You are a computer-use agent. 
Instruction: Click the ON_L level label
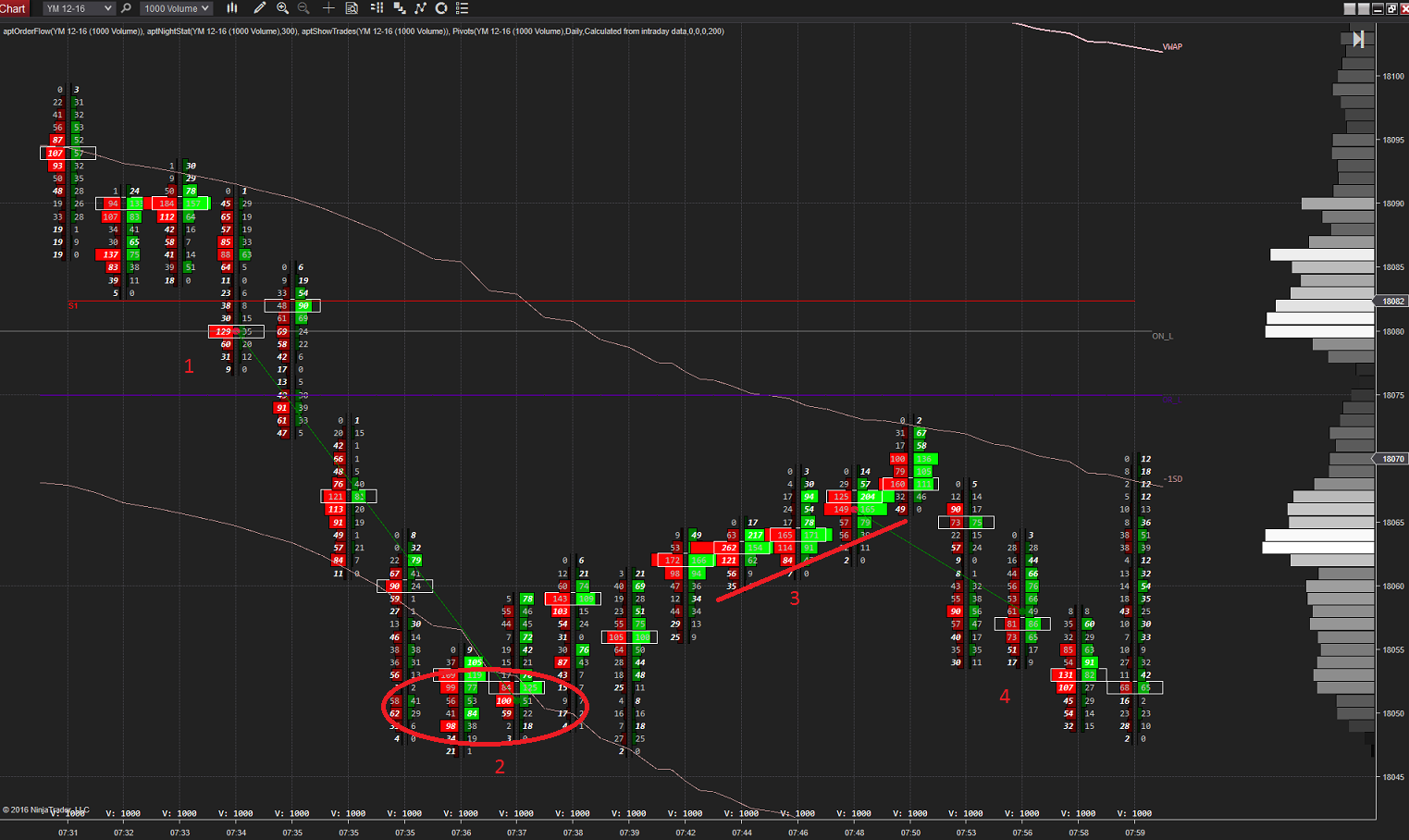point(1162,336)
